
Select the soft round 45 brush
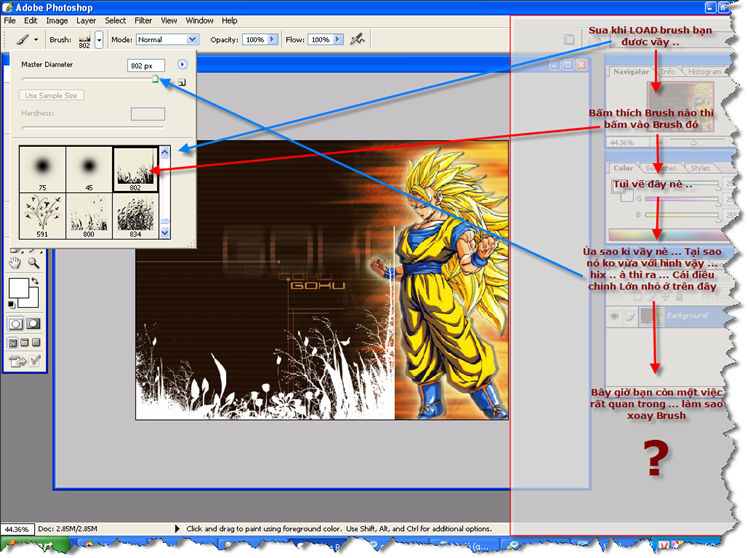click(x=89, y=169)
